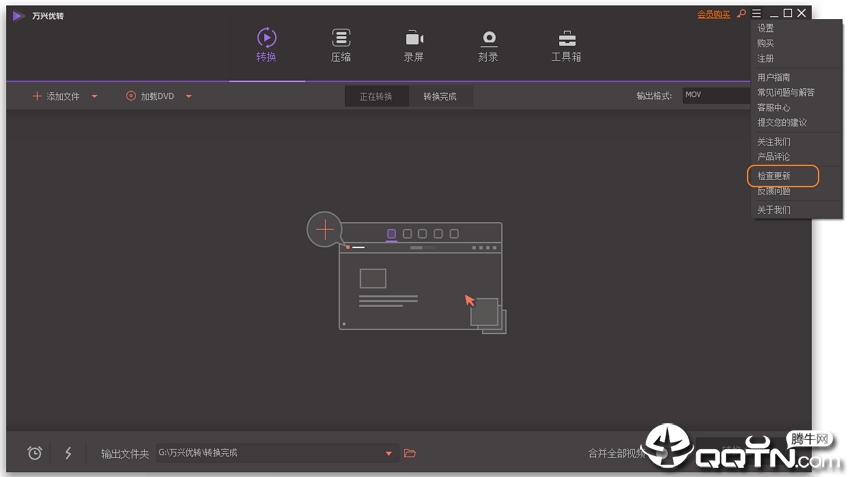Viewport: 850px width, 477px height.
Task: Click the hamburger menu icon
Action: tap(756, 13)
